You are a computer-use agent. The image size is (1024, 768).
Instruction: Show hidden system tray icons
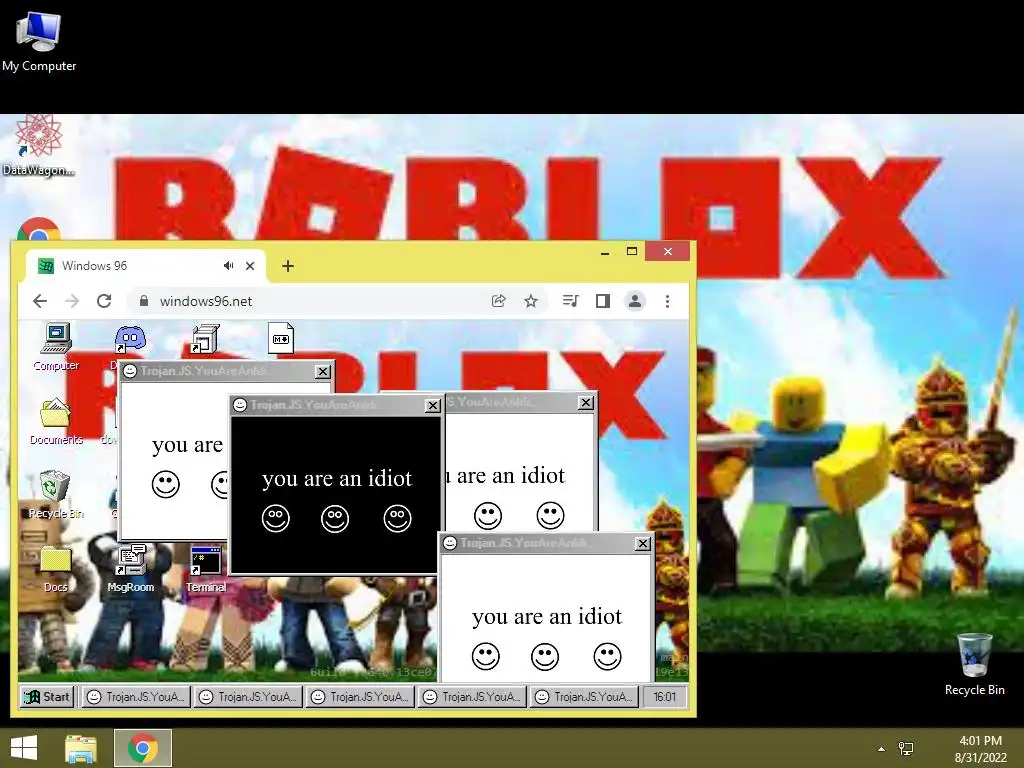click(x=881, y=749)
